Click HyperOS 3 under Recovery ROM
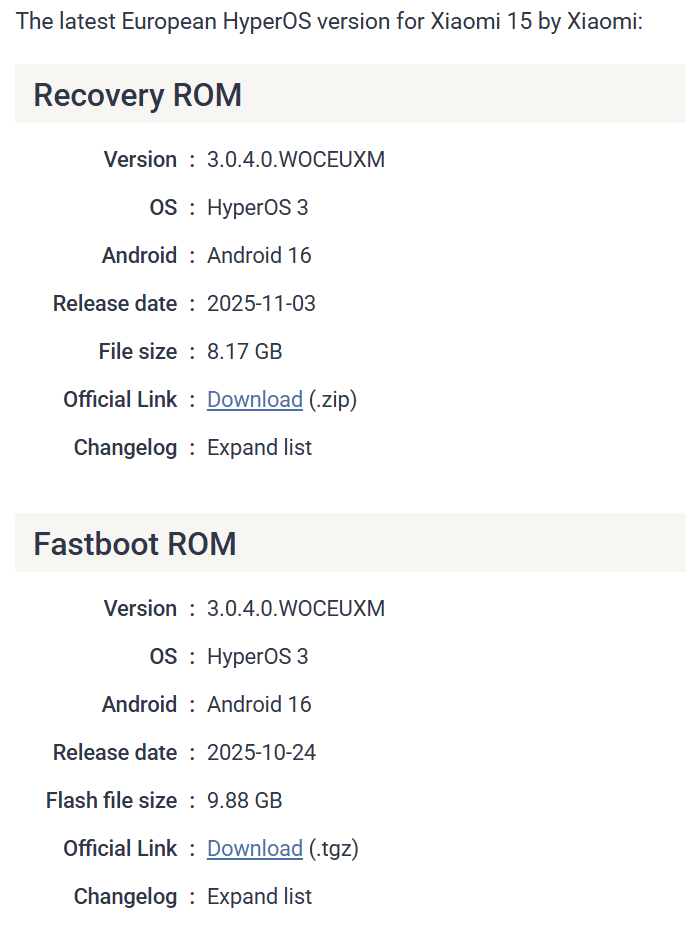This screenshot has height=930, width=686. point(257,208)
